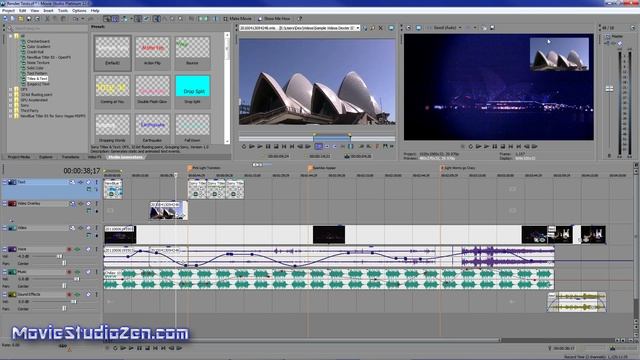Toggle loop playback on timeline transport

[115, 348]
